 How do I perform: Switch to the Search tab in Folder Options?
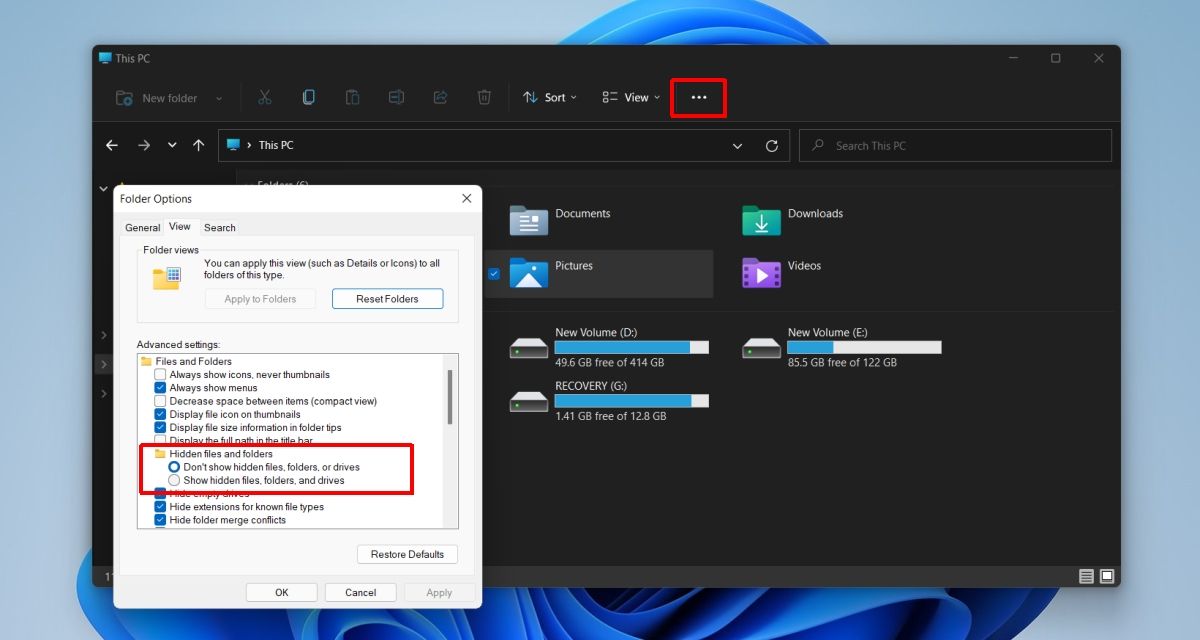(219, 227)
